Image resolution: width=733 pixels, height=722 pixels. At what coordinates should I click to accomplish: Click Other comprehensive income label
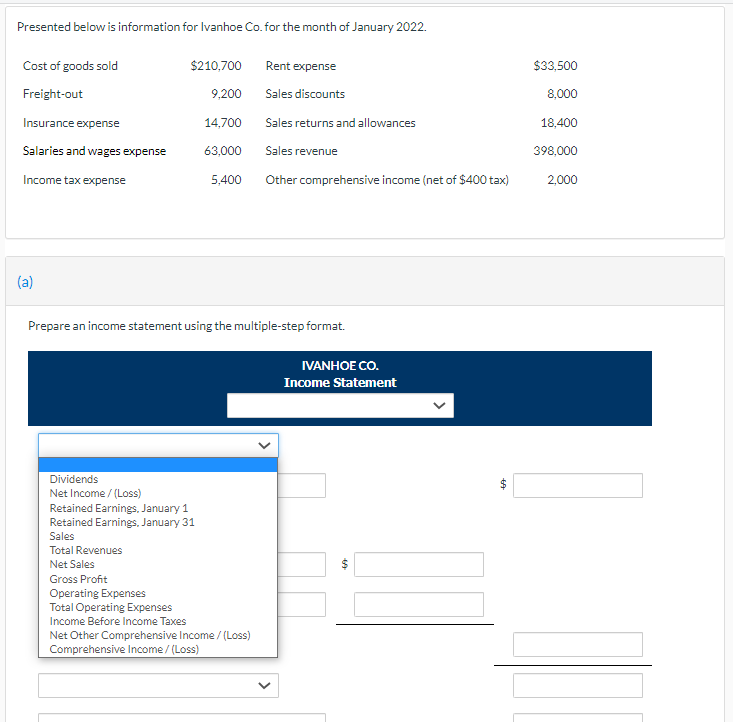pos(387,180)
